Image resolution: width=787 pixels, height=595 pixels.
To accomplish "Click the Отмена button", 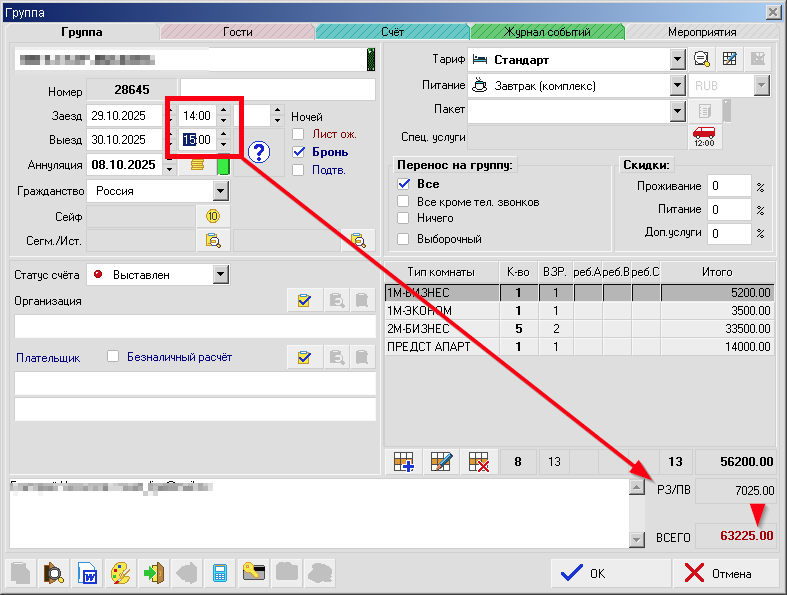I will click(717, 574).
